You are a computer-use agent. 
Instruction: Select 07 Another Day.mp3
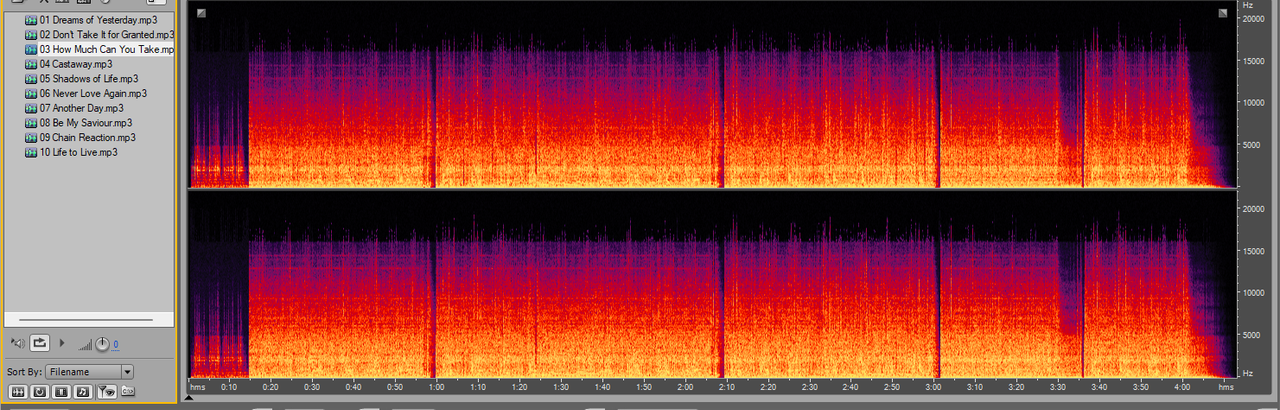tap(82, 108)
